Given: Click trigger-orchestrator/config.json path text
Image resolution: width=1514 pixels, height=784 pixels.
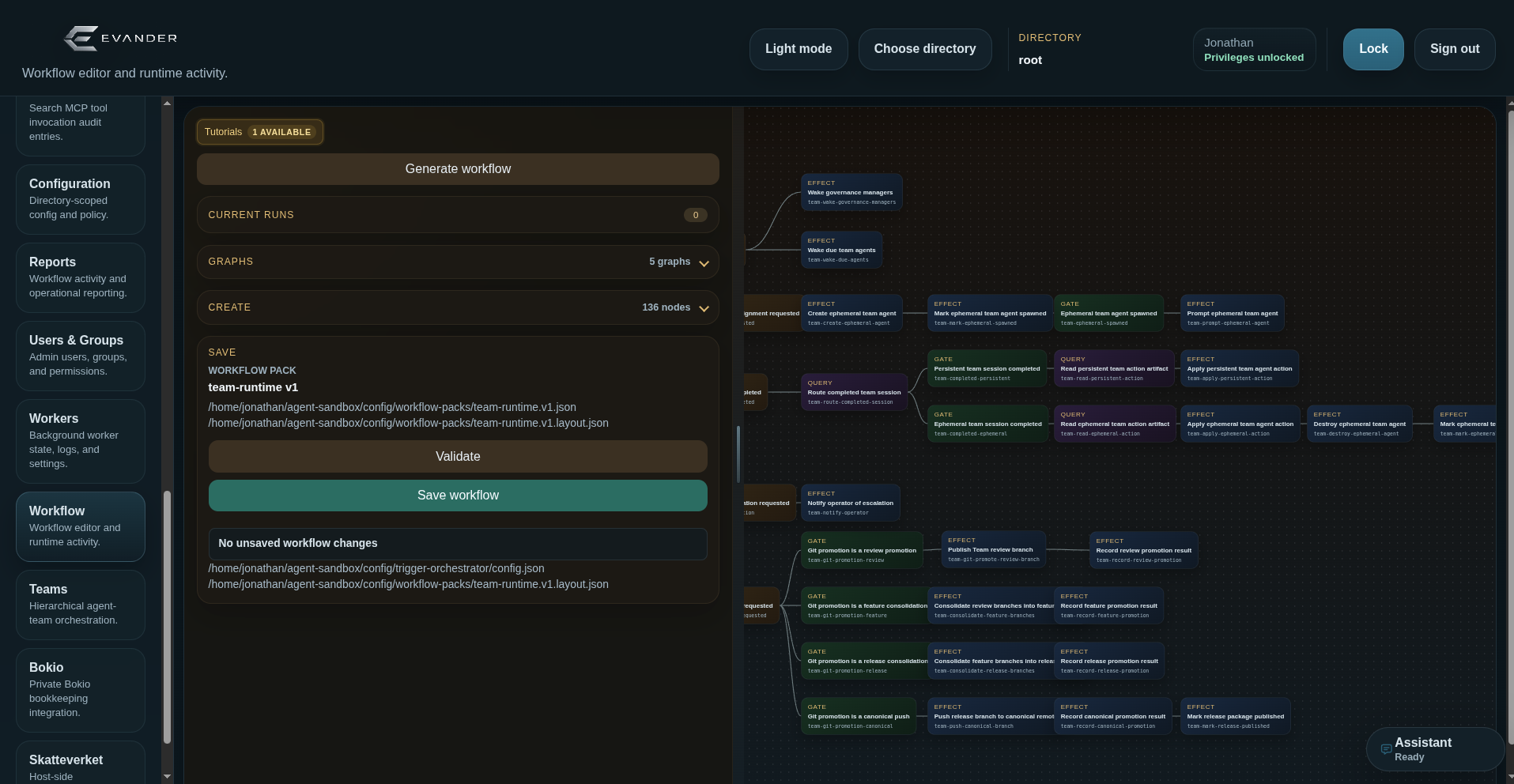Looking at the screenshot, I should click(x=376, y=568).
